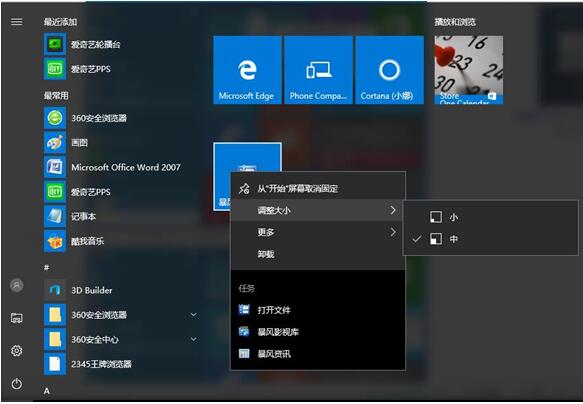
Task: Open 调整大小 resize submenu
Action: [318, 210]
